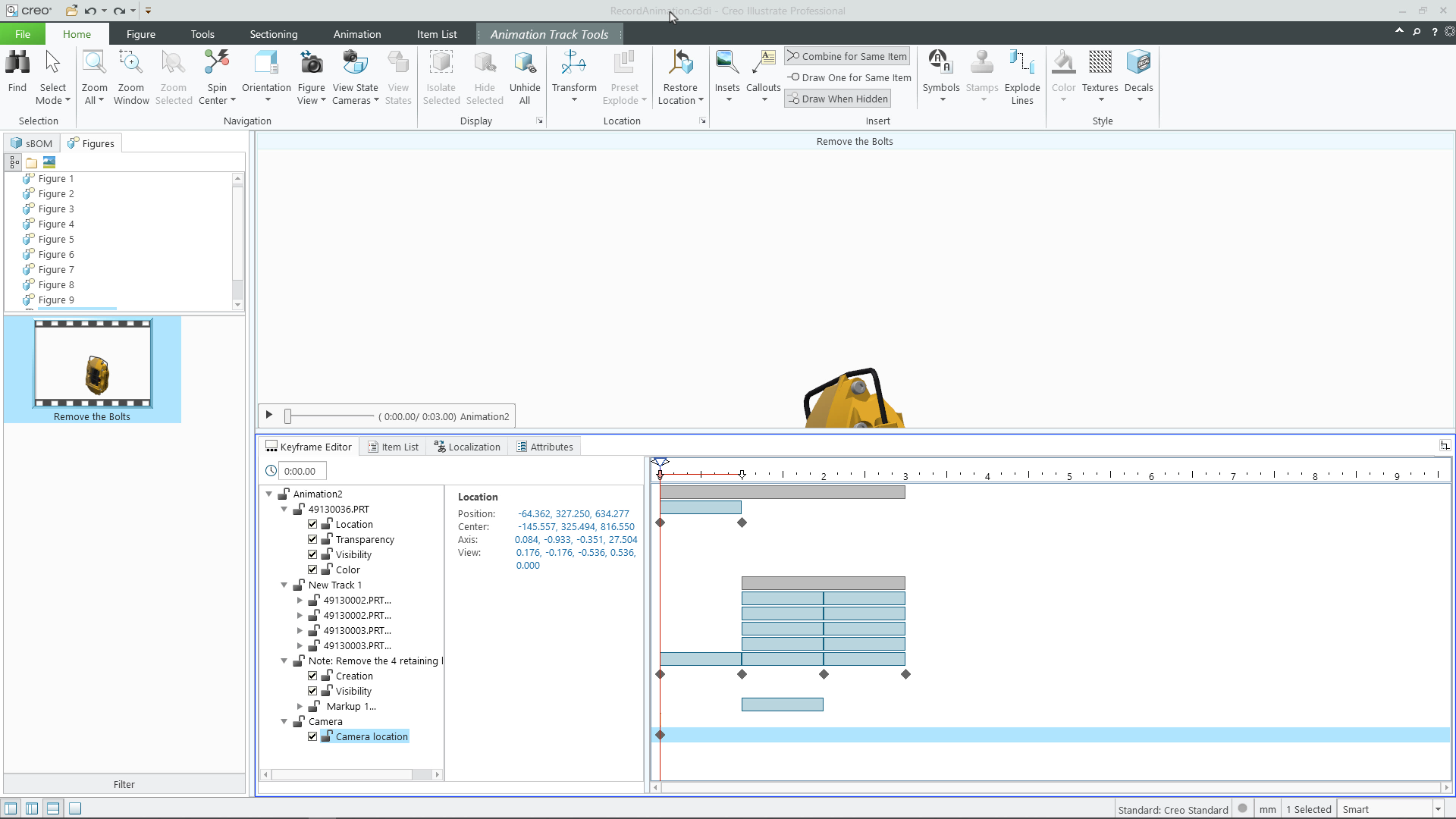Viewport: 1456px width, 819px height.
Task: Open Insets tool
Action: pos(727,77)
